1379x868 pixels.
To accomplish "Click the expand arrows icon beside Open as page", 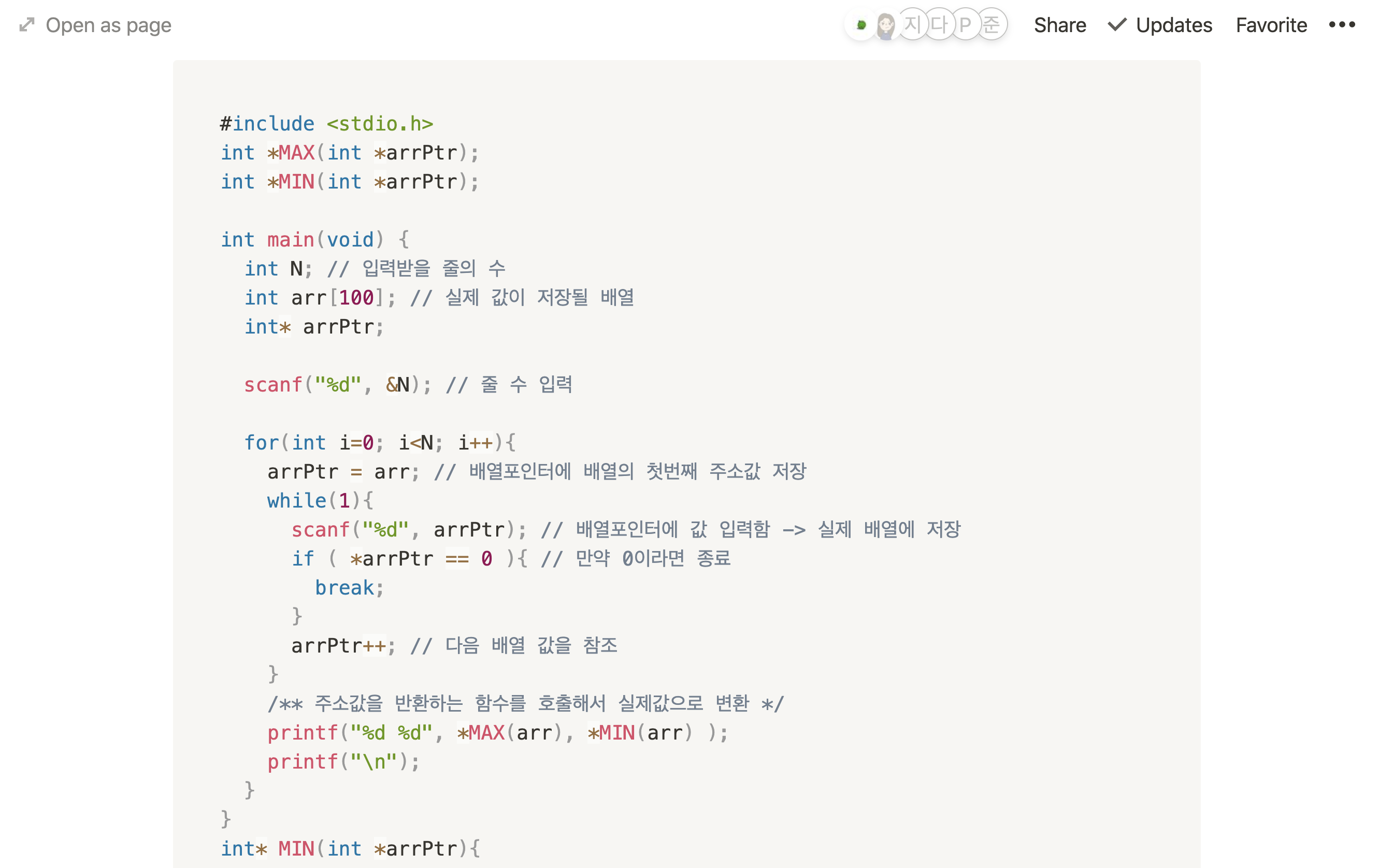I will 27,25.
